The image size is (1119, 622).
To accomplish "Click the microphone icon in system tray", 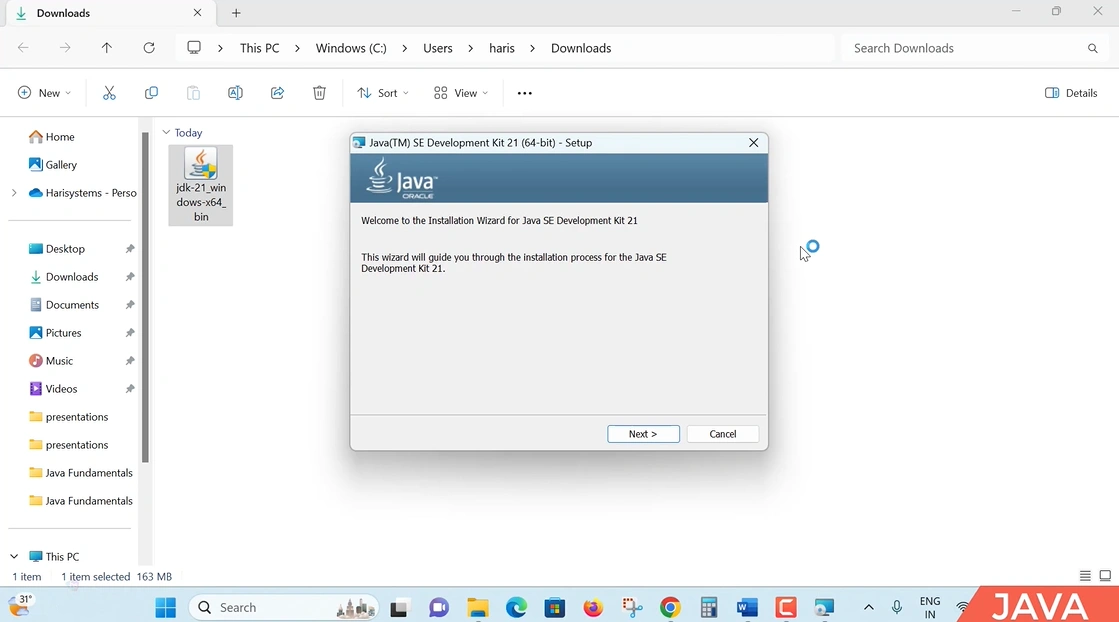I will click(x=897, y=608).
